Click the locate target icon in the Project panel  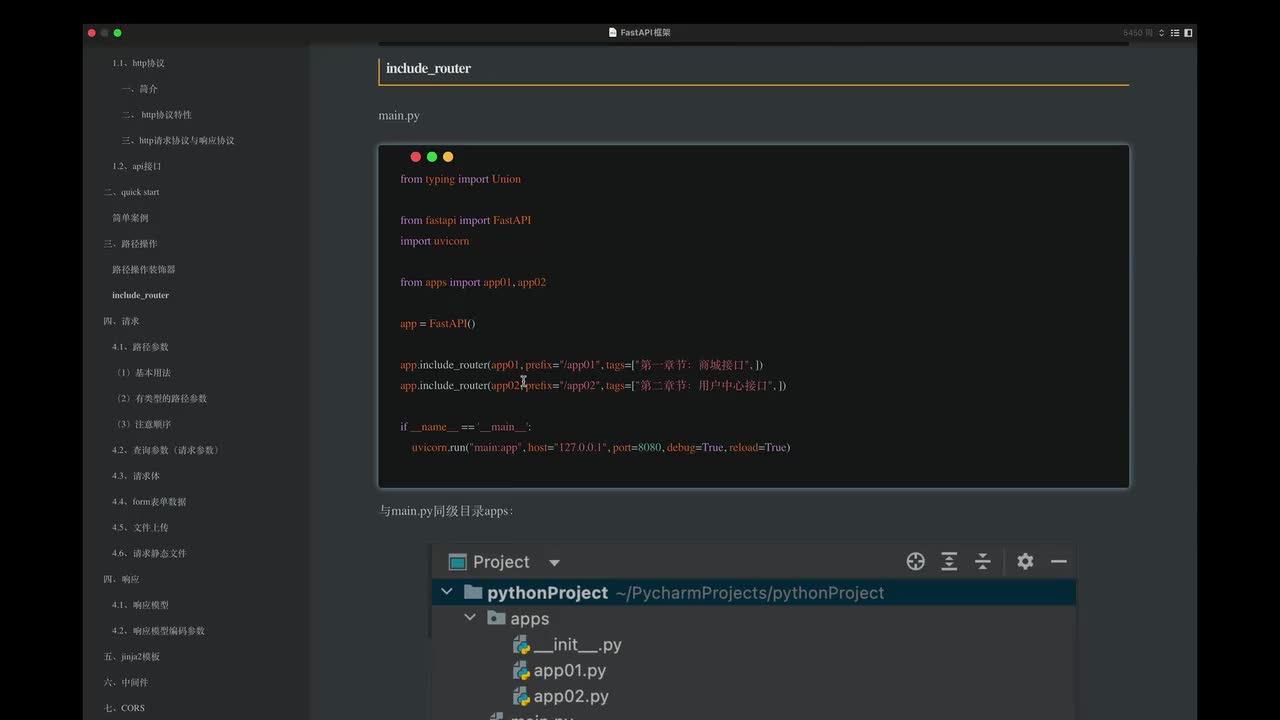pyautogui.click(x=915, y=562)
